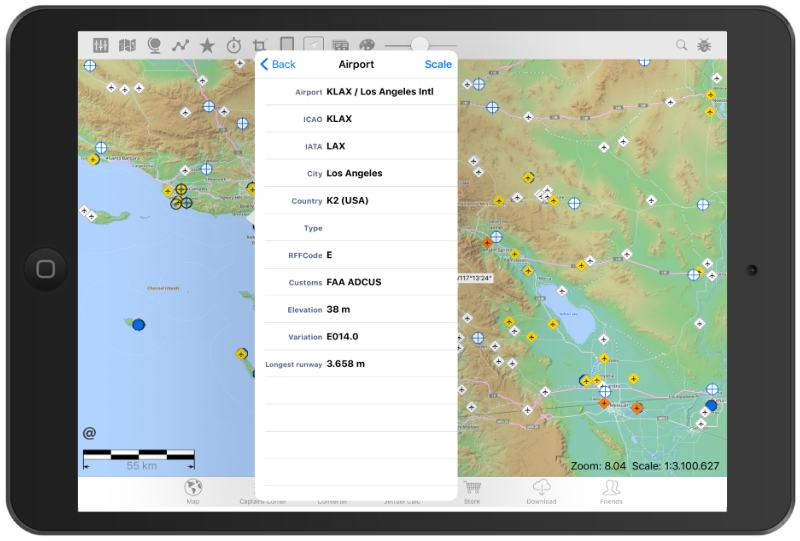Screen dimensions: 800x541
Task: Open the settings sliders icon
Action: (x=101, y=45)
